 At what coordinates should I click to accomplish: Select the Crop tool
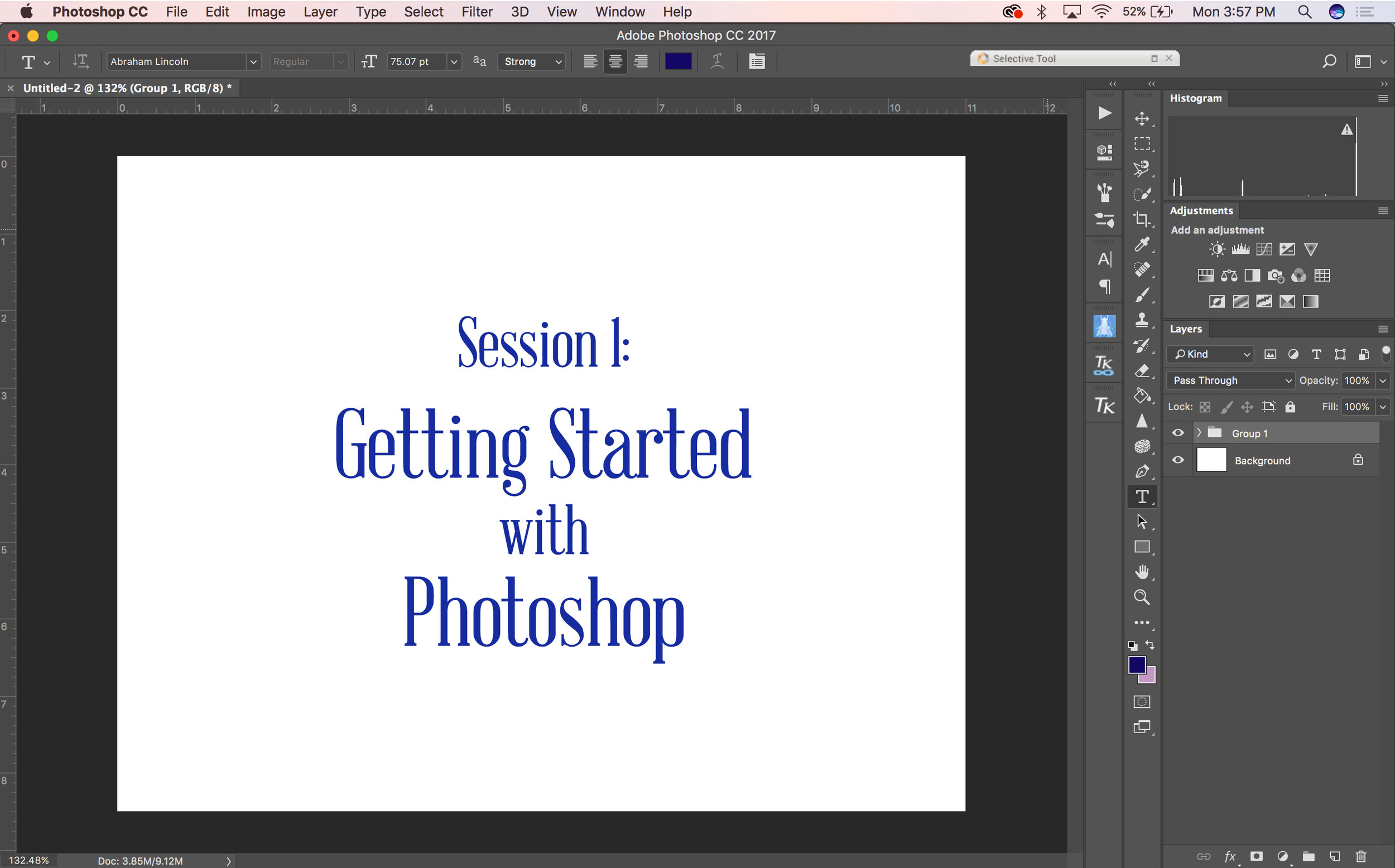click(1142, 219)
